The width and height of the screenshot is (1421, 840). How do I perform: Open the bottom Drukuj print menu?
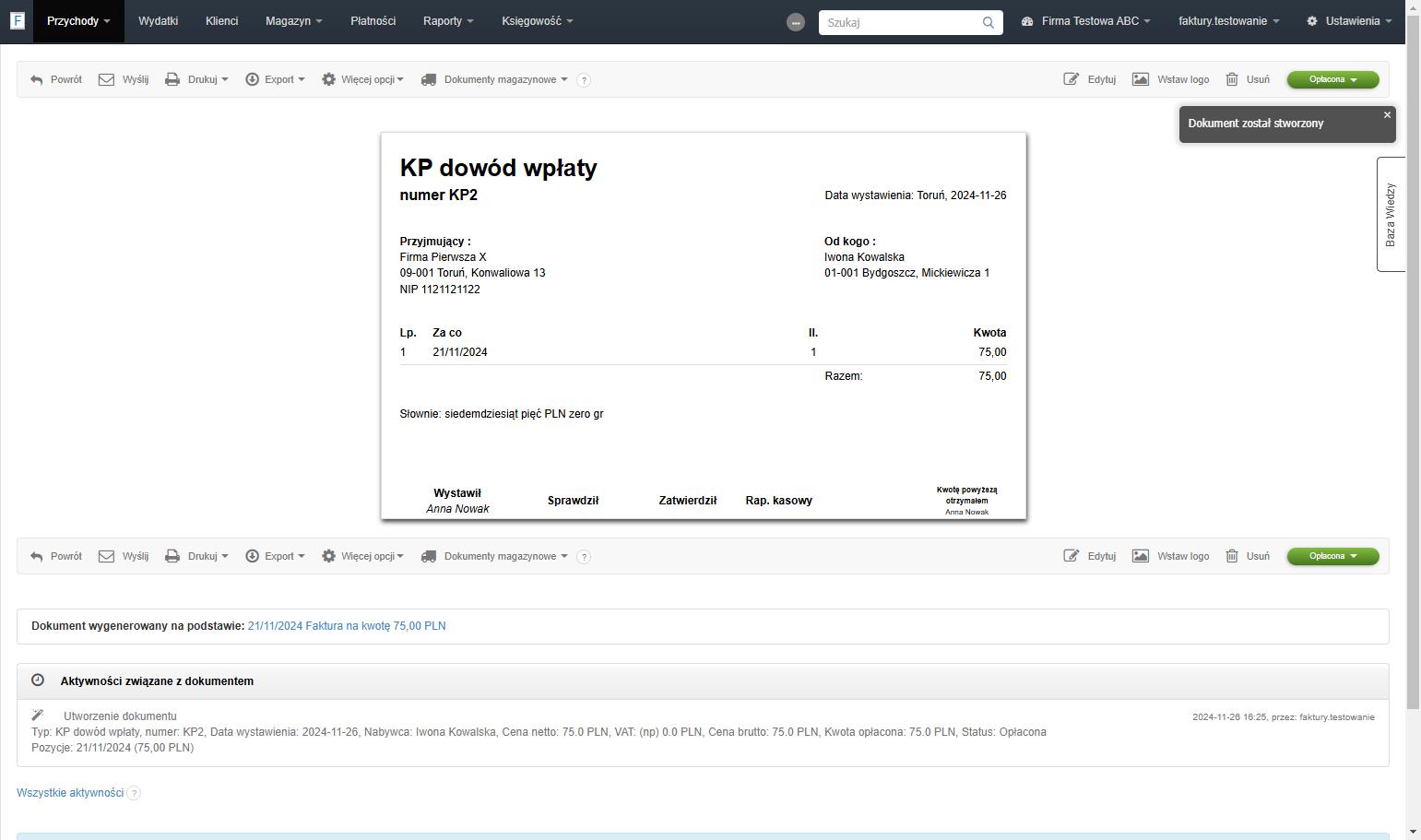click(x=196, y=557)
